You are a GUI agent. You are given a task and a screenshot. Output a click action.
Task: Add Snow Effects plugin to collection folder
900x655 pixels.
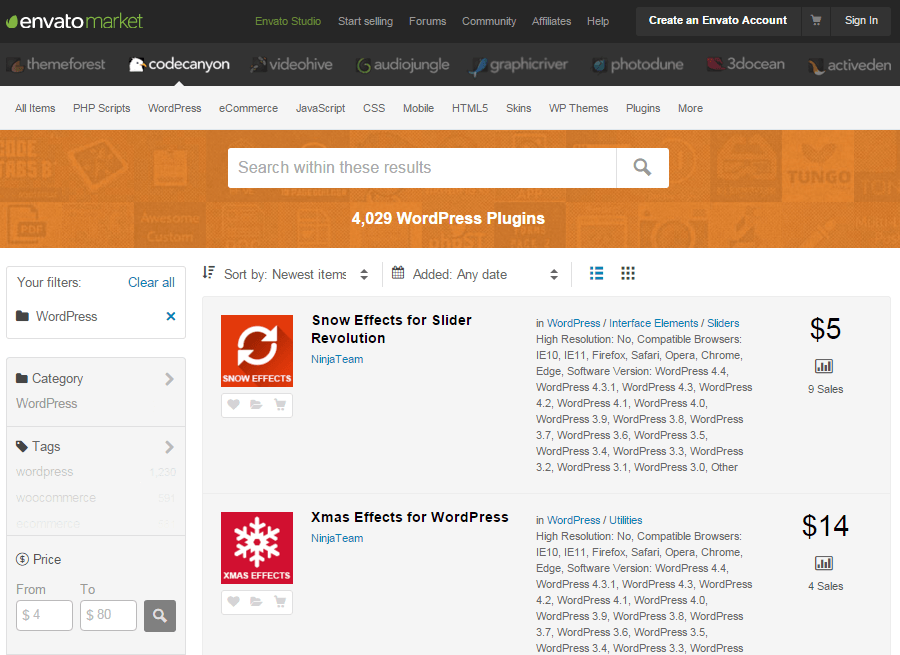[x=257, y=405]
